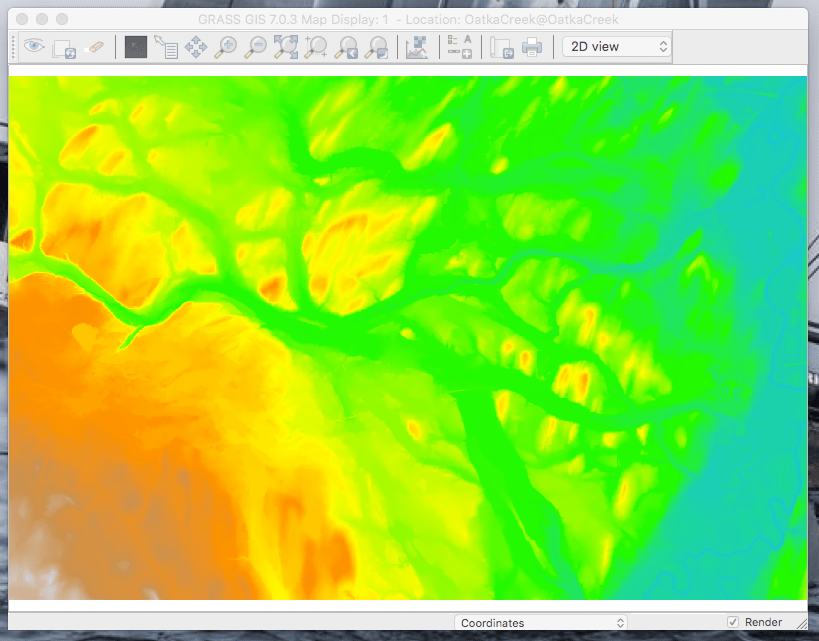The width and height of the screenshot is (819, 641).
Task: Open the Add map elements menu
Action: coord(459,46)
